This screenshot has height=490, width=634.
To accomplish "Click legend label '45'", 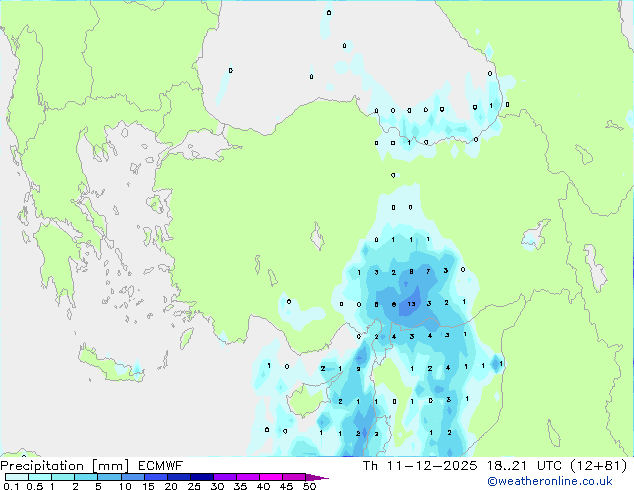I will click(286, 486).
